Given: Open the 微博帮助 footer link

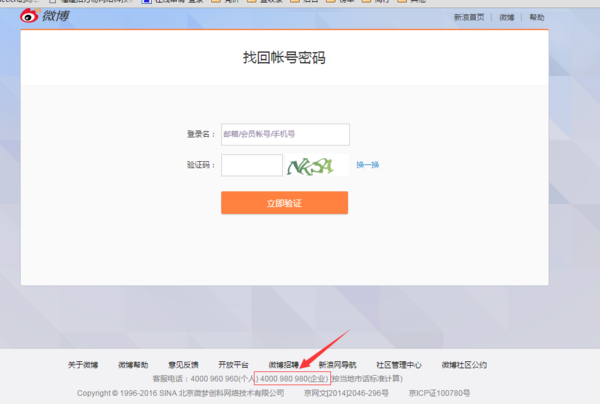Looking at the screenshot, I should click(x=133, y=365).
